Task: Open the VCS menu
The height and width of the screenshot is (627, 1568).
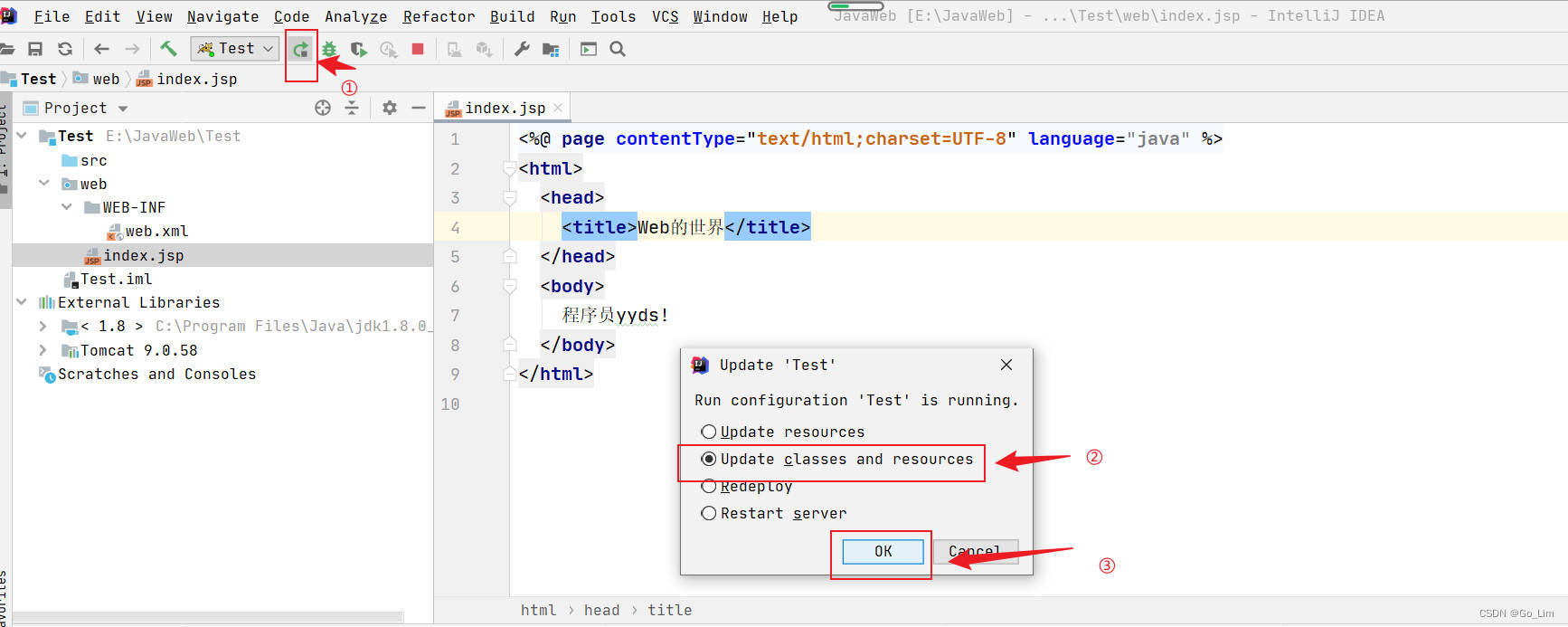Action: pos(665,16)
